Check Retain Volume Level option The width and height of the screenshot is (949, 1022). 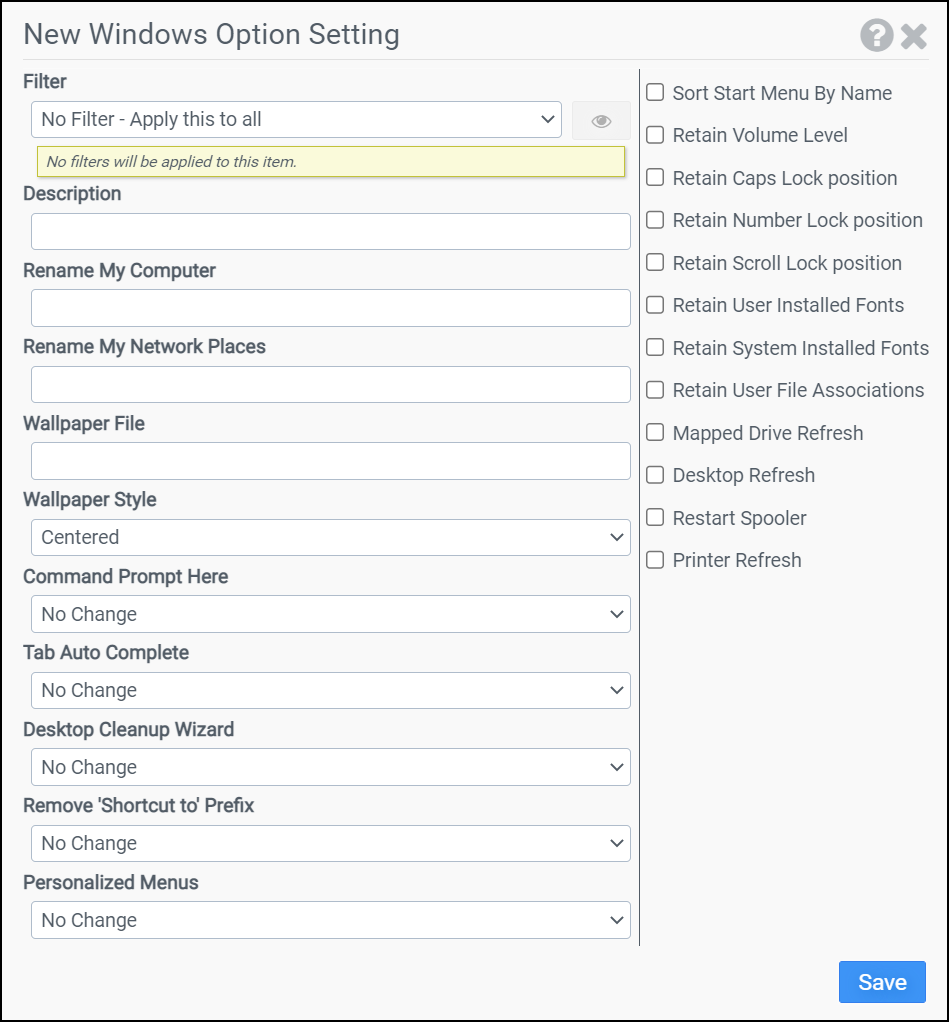click(x=656, y=135)
